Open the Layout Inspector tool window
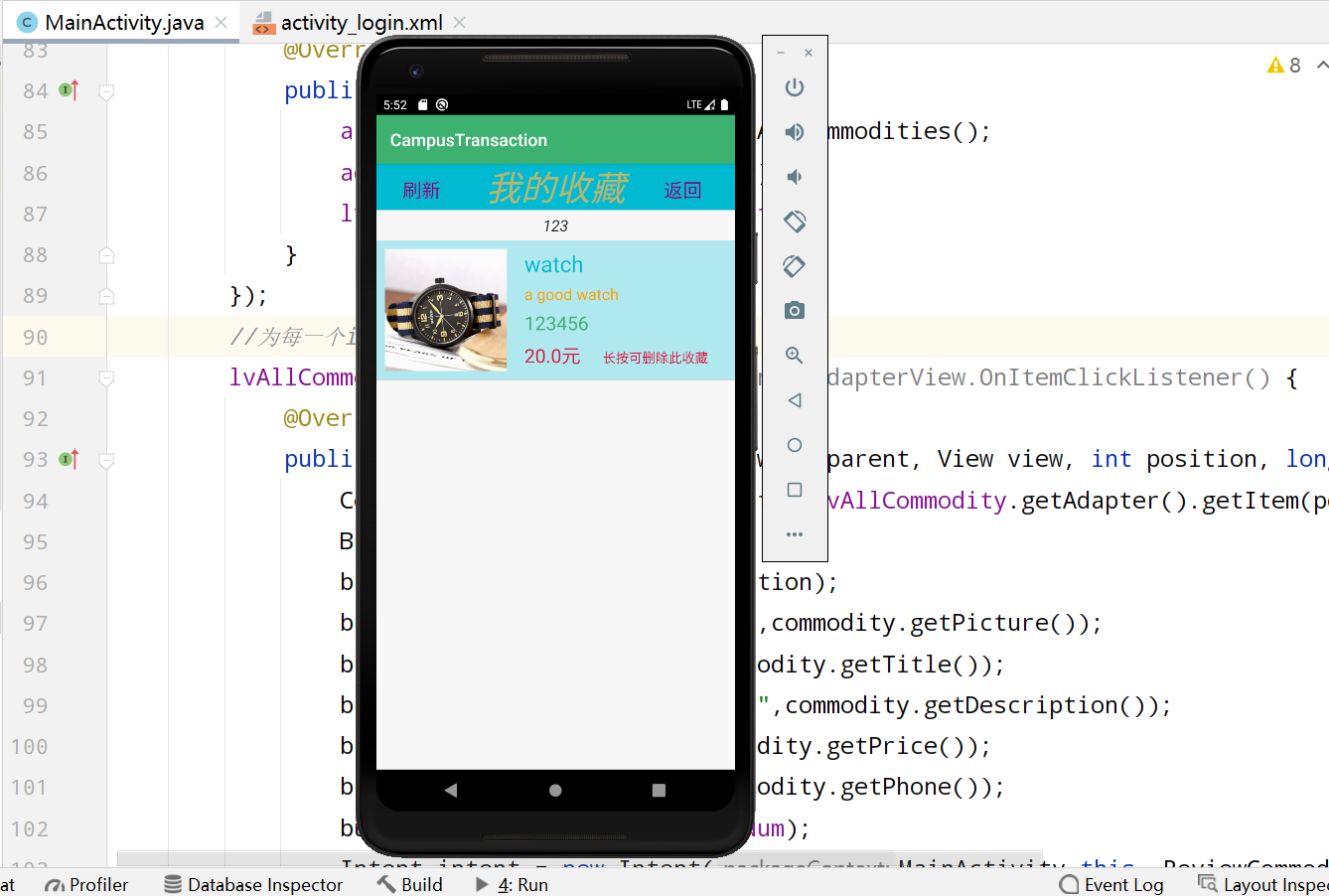 [1262, 884]
